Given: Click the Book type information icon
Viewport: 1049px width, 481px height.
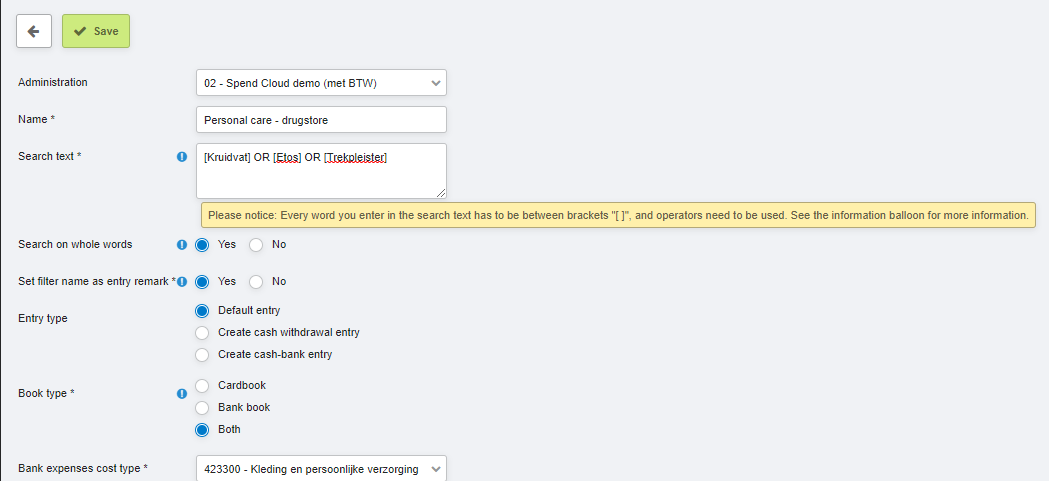Looking at the screenshot, I should tap(182, 393).
